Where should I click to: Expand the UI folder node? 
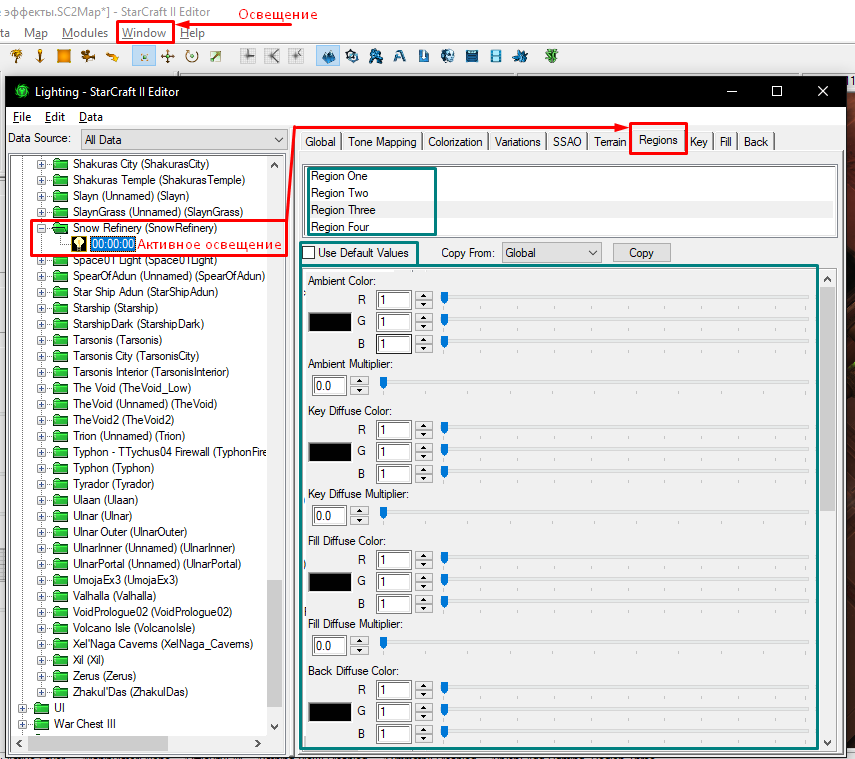point(22,708)
